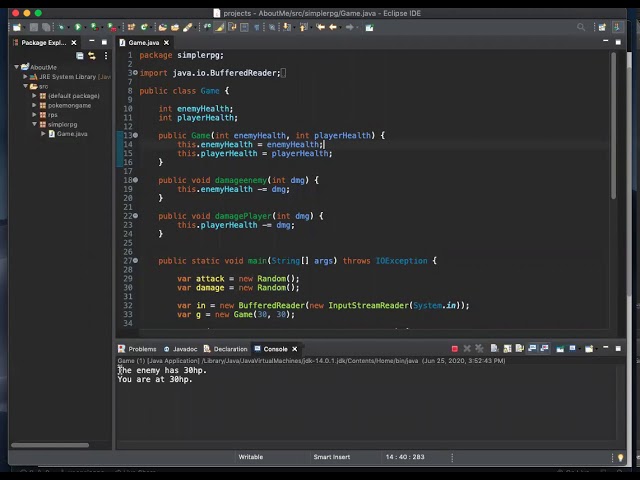Collapse the AboutMe project node

(x=17, y=67)
